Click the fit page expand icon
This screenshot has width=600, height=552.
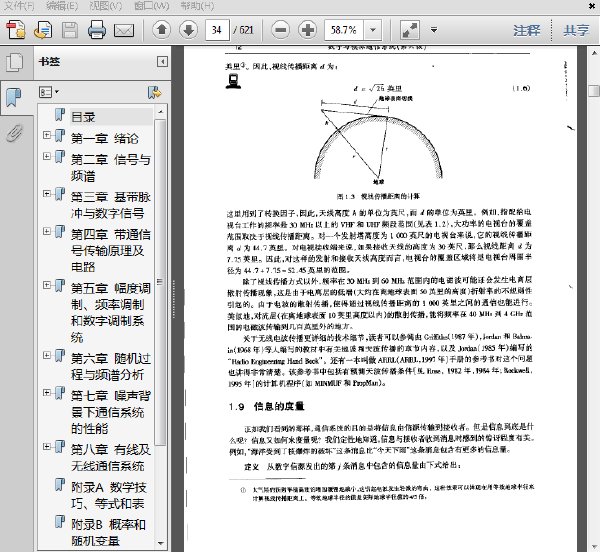pos(409,30)
